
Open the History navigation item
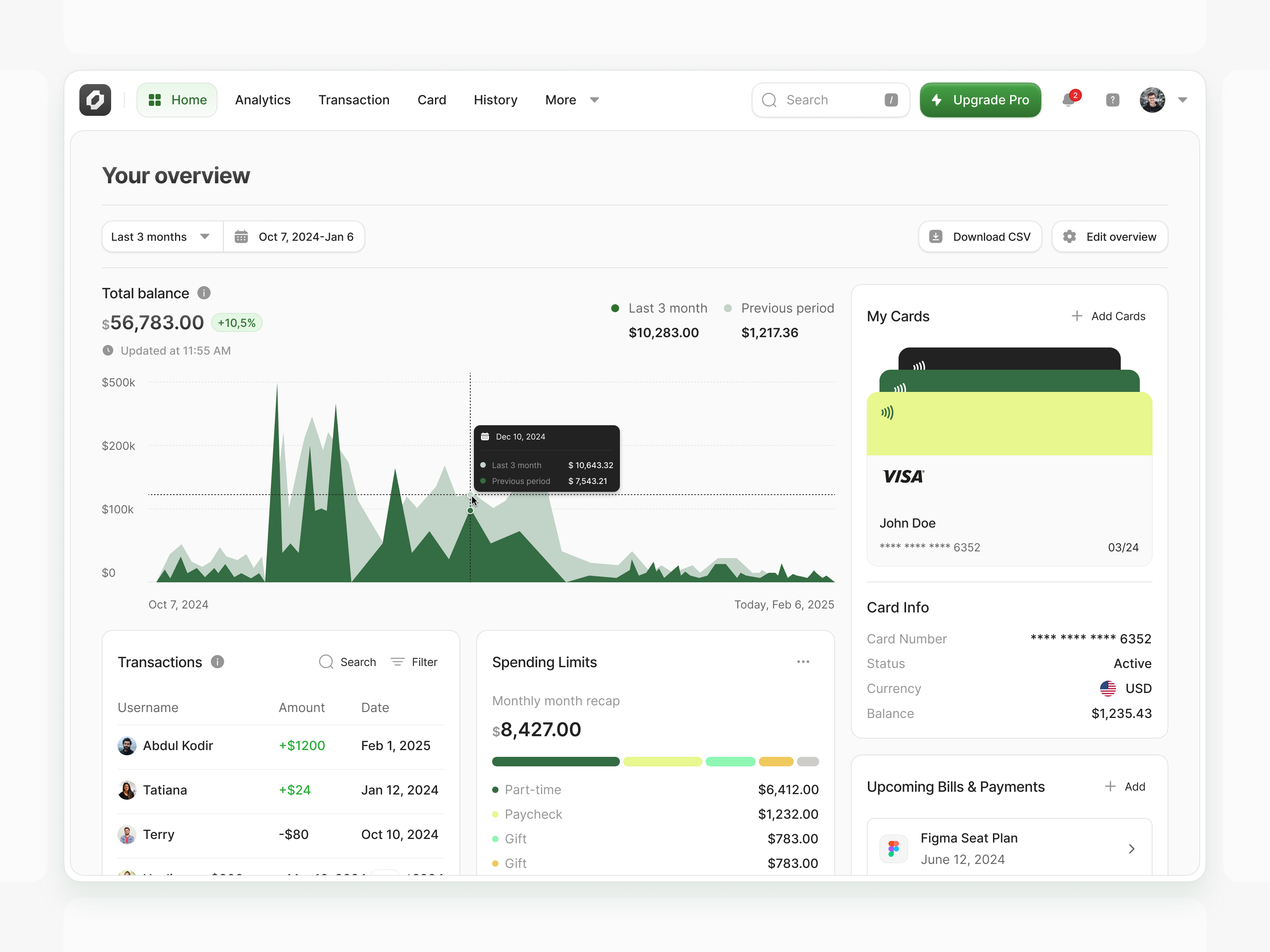coord(495,100)
